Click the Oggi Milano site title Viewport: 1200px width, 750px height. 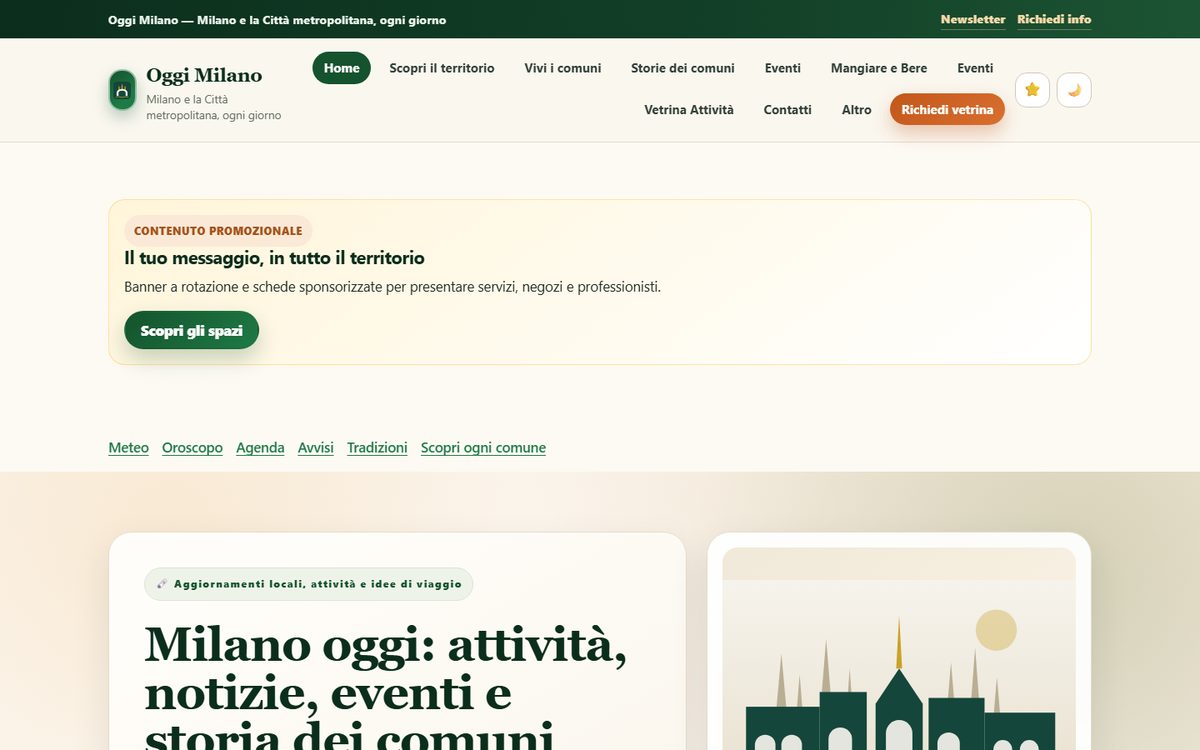pyautogui.click(x=204, y=75)
